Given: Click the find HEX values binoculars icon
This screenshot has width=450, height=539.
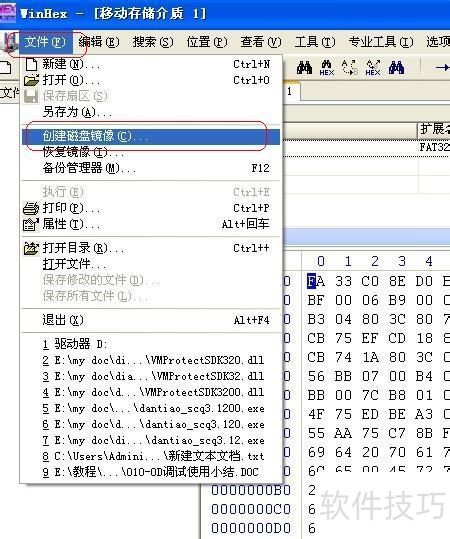Looking at the screenshot, I should pyautogui.click(x=327, y=68).
